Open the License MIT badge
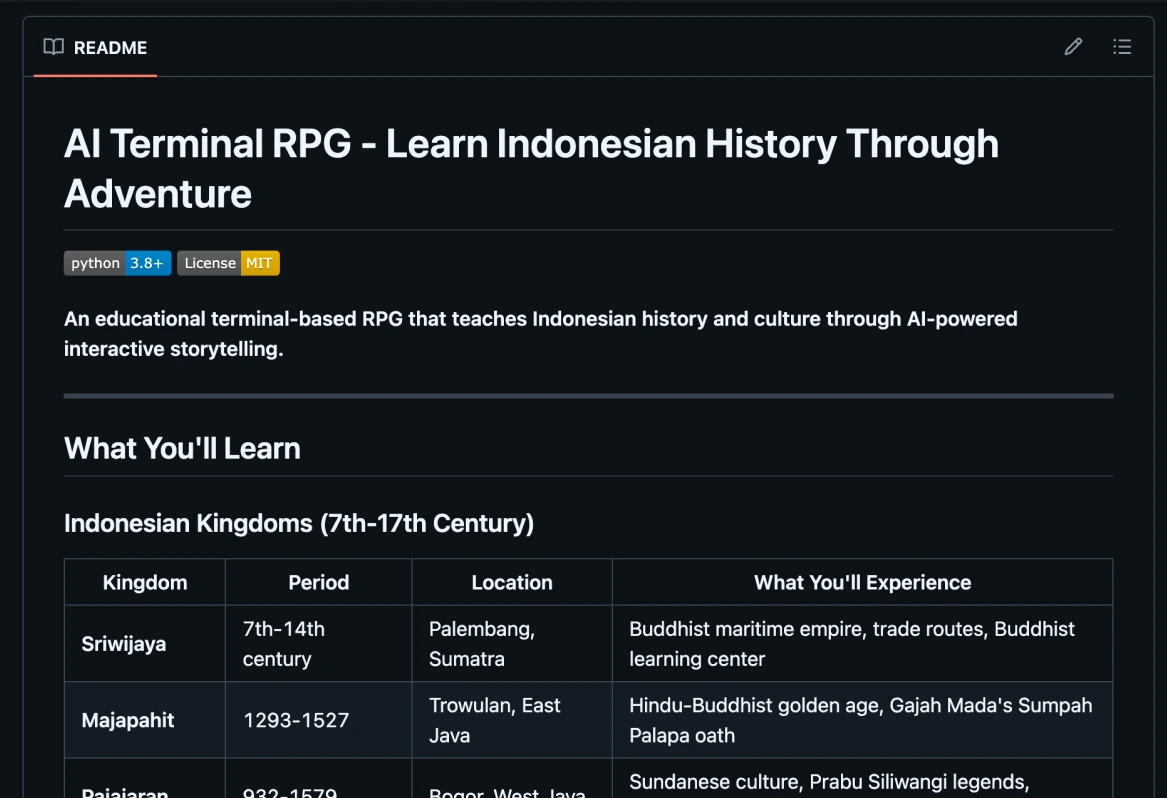Image resolution: width=1167 pixels, height=798 pixels. [228, 263]
